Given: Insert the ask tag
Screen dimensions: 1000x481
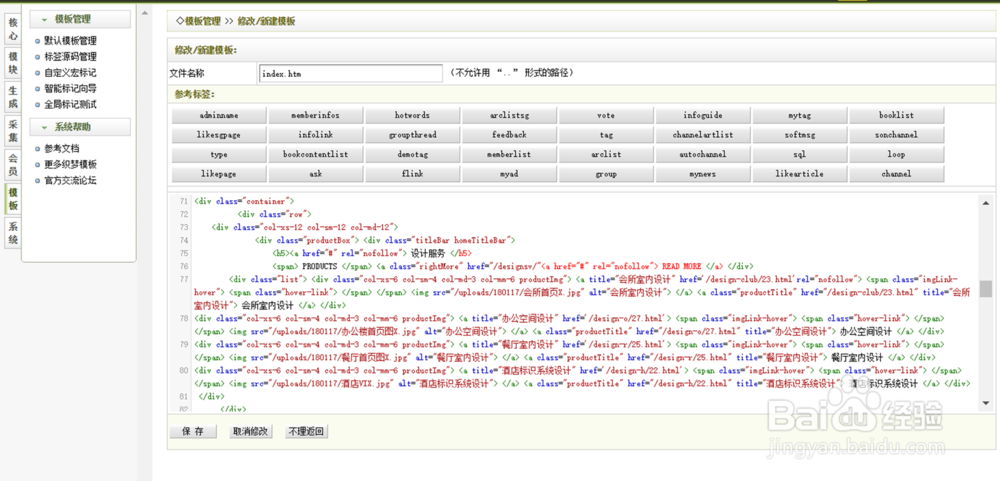Looking at the screenshot, I should tap(316, 174).
